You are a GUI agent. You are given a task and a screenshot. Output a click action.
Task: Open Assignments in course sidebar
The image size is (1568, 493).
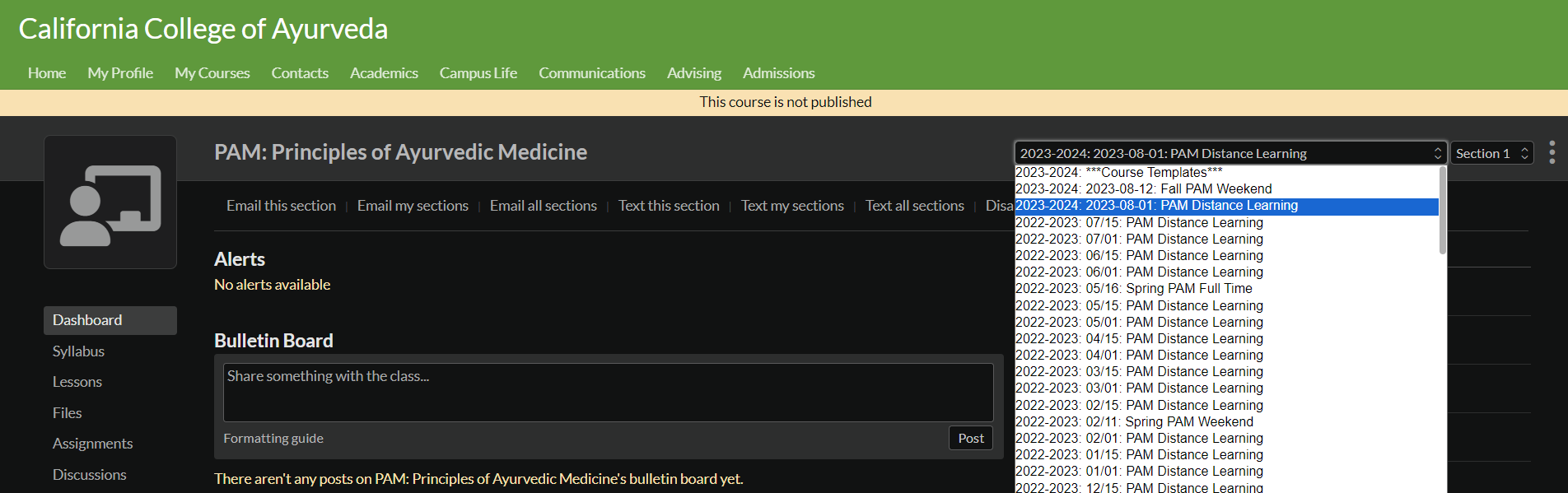(x=92, y=444)
